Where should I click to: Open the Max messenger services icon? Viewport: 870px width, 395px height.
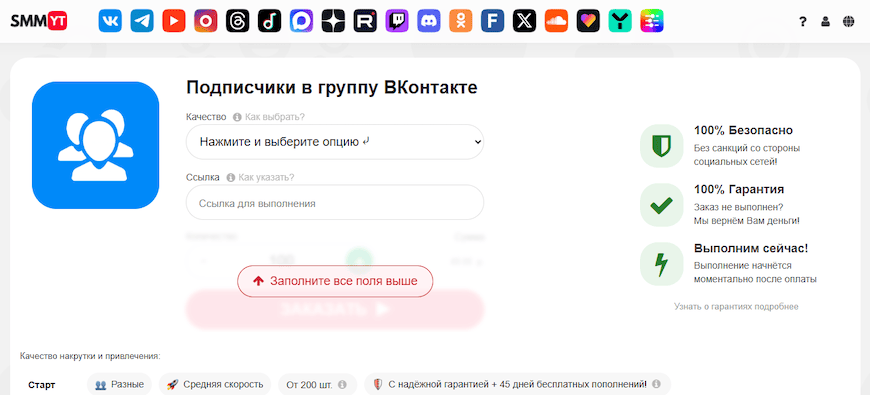tap(301, 21)
